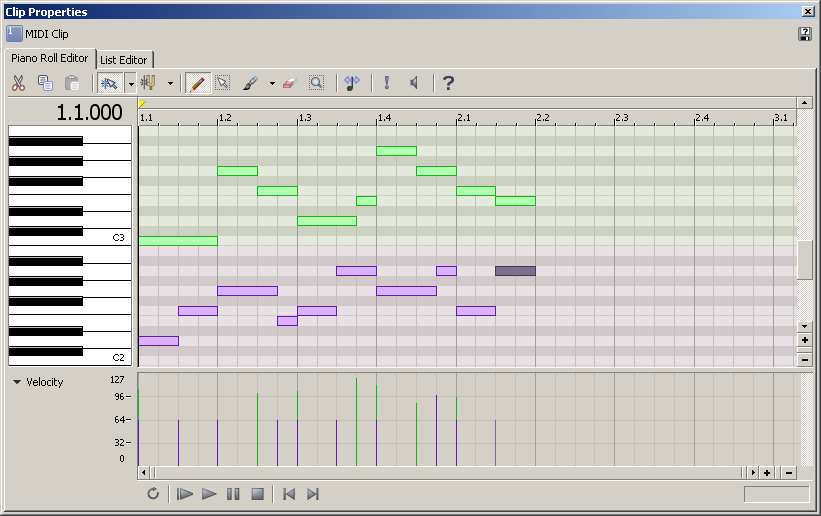Open the snap tool dropdown arrow

tap(131, 83)
